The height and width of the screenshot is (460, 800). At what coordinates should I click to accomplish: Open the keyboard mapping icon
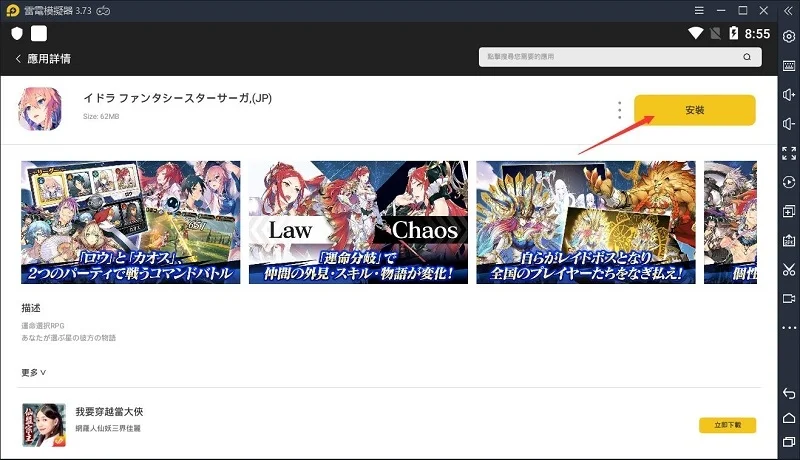pyautogui.click(x=789, y=65)
